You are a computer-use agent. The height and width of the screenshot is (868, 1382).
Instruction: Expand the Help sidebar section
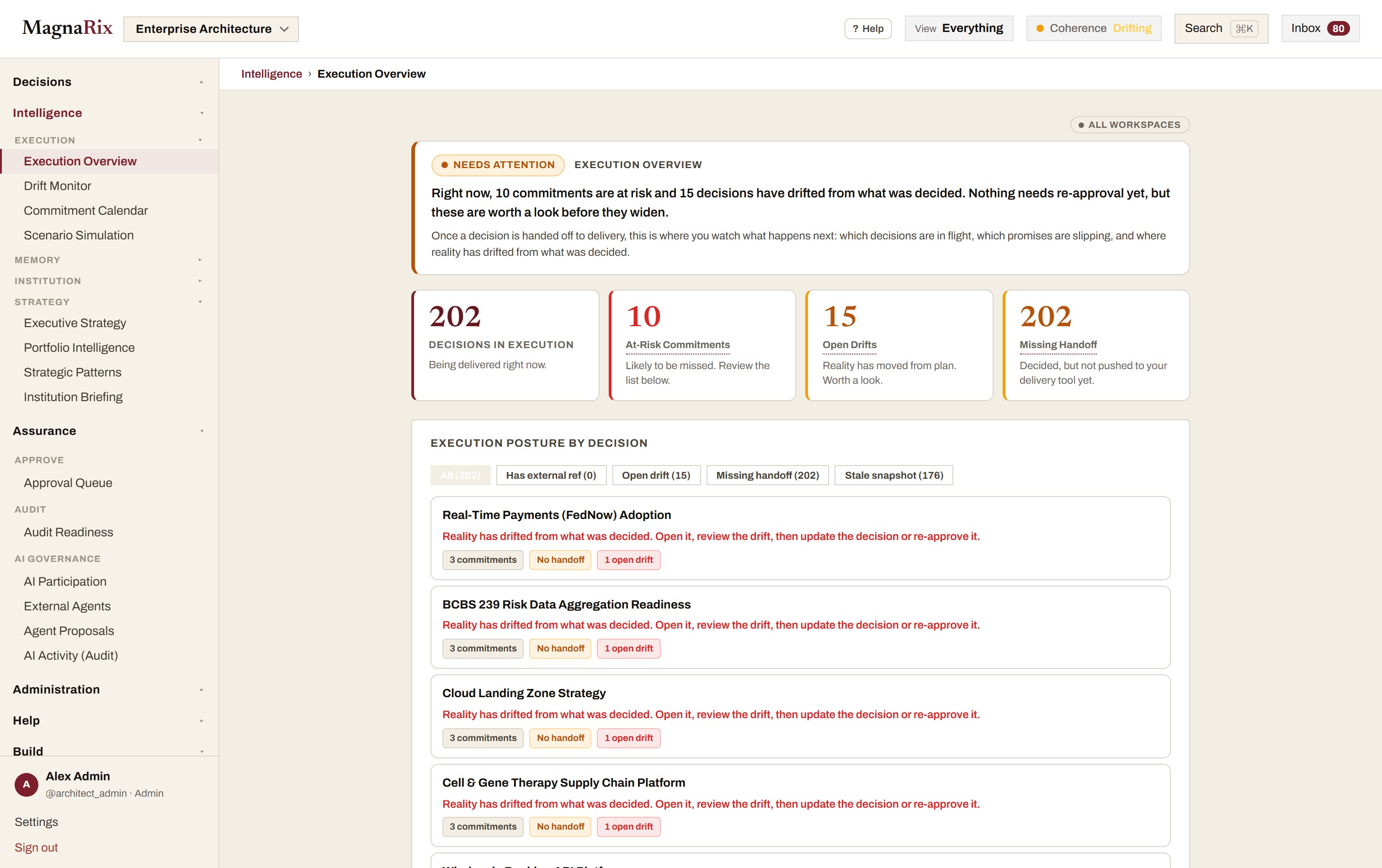coord(109,720)
